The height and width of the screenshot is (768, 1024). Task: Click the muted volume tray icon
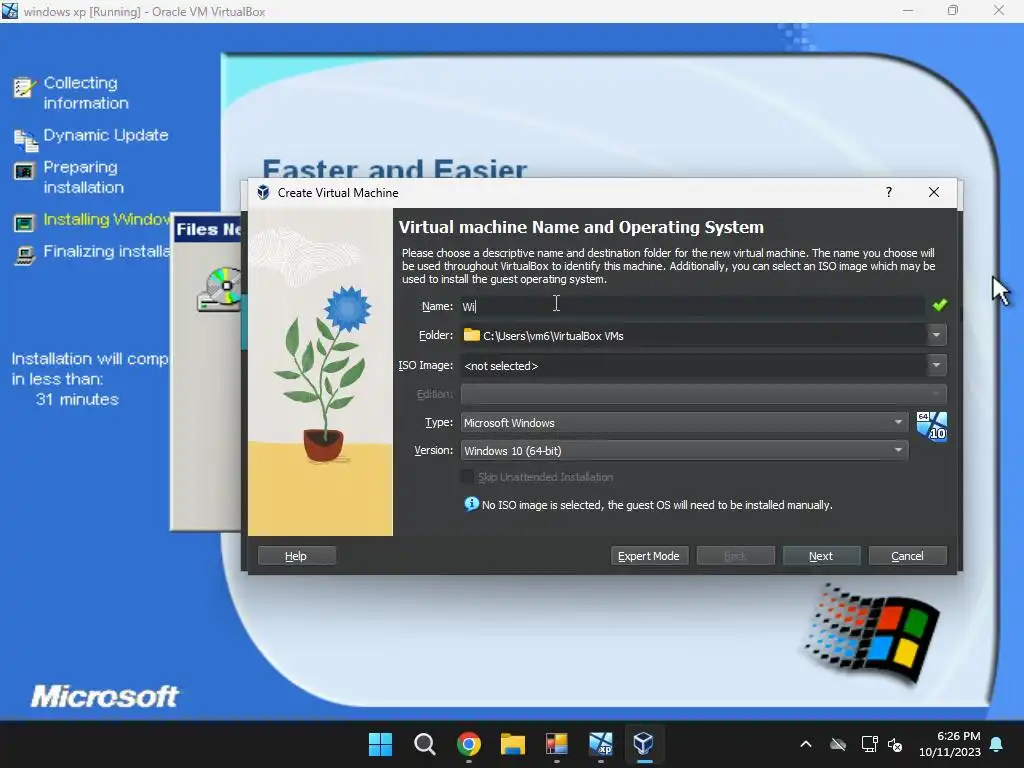point(895,744)
